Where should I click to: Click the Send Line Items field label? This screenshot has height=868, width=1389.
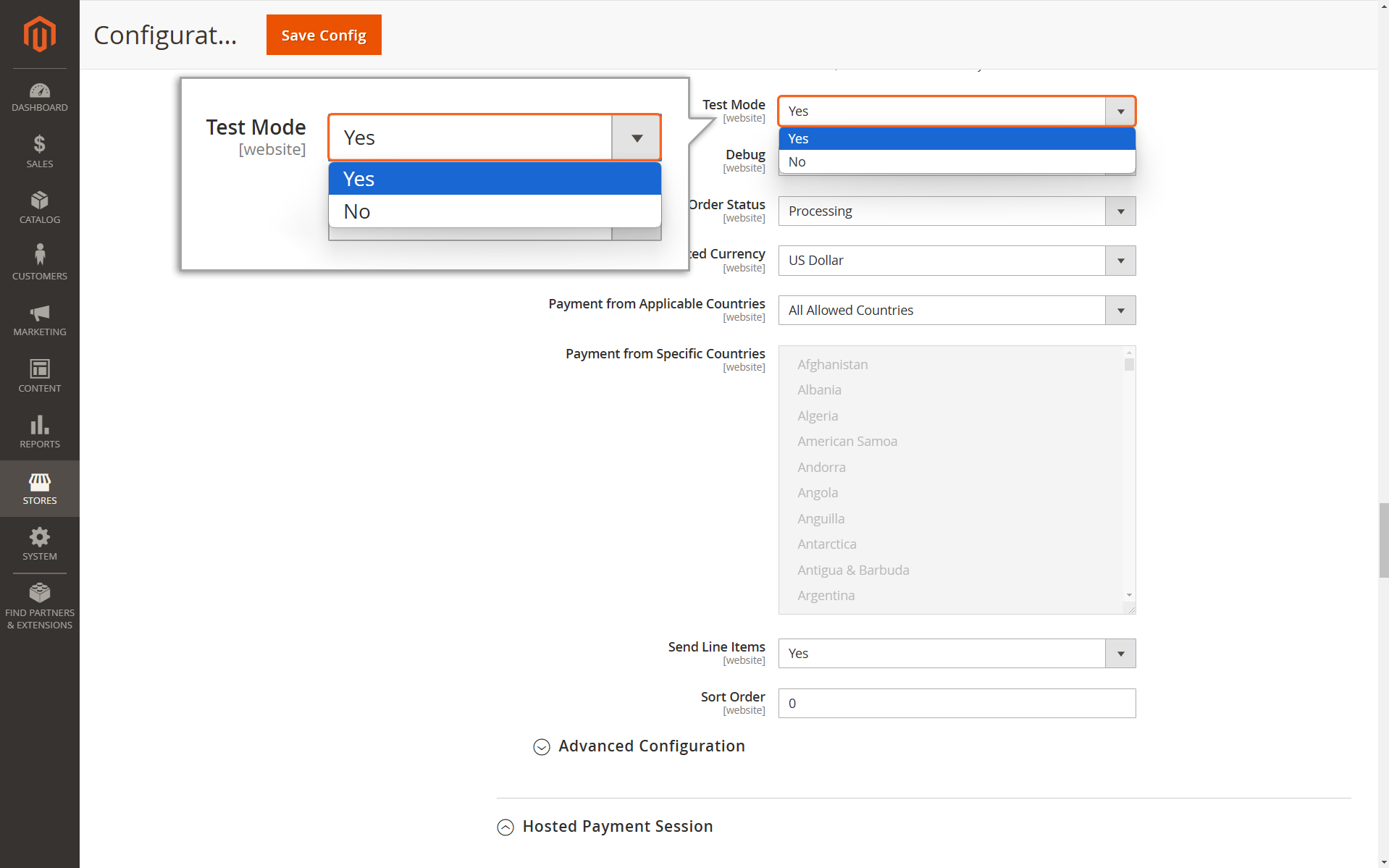point(716,647)
